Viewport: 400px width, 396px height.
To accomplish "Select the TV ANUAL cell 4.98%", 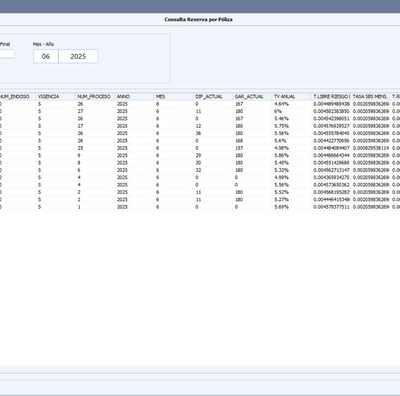I will (x=281, y=148).
